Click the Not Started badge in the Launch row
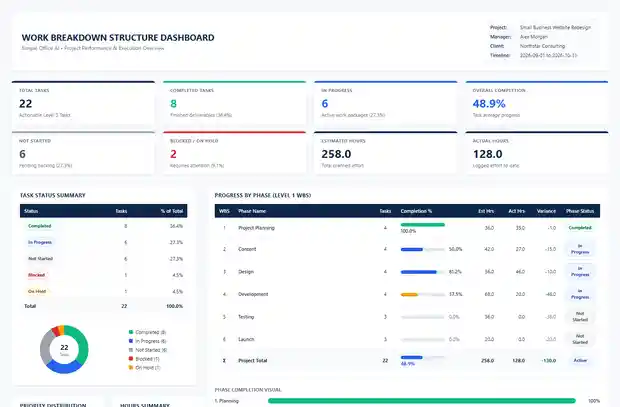The image size is (620, 407). 580,339
